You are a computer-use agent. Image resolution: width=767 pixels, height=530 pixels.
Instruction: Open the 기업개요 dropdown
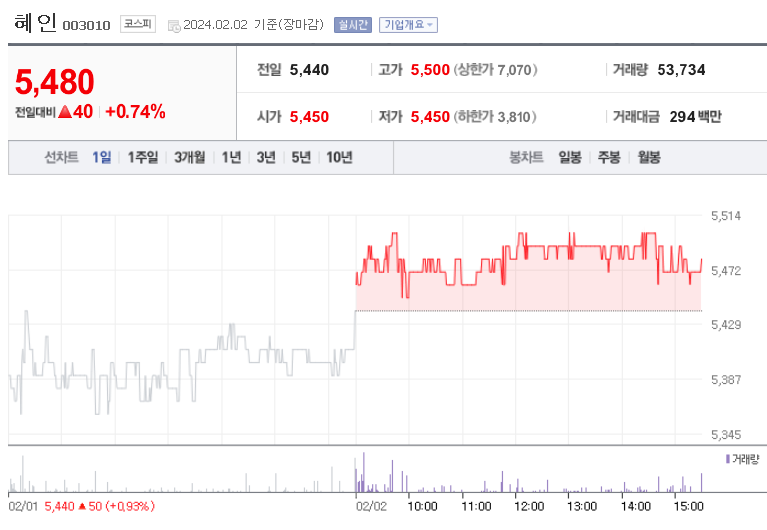pyautogui.click(x=408, y=25)
